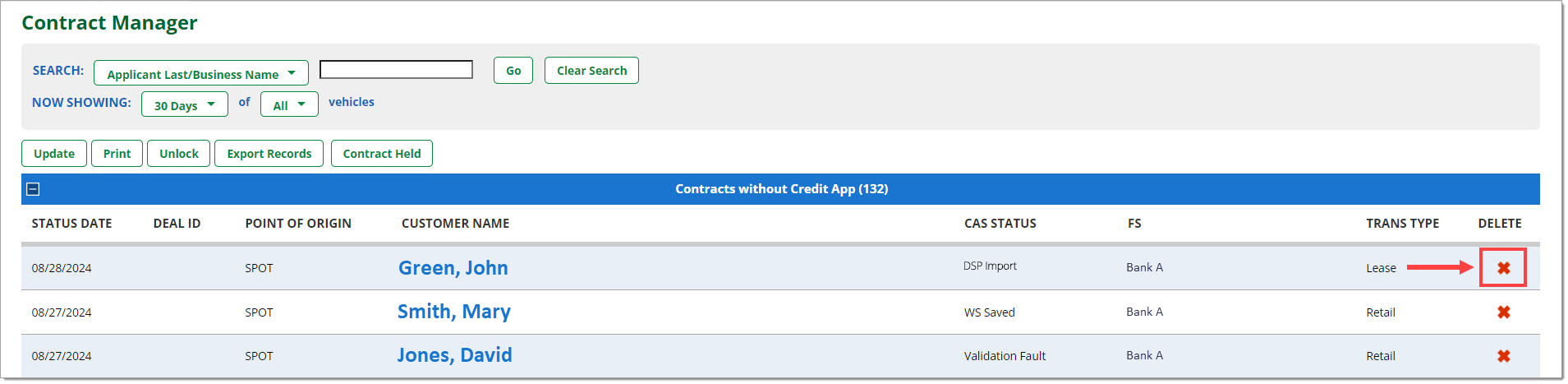The height and width of the screenshot is (384, 1568).
Task: Click the Update button
Action: tap(54, 154)
